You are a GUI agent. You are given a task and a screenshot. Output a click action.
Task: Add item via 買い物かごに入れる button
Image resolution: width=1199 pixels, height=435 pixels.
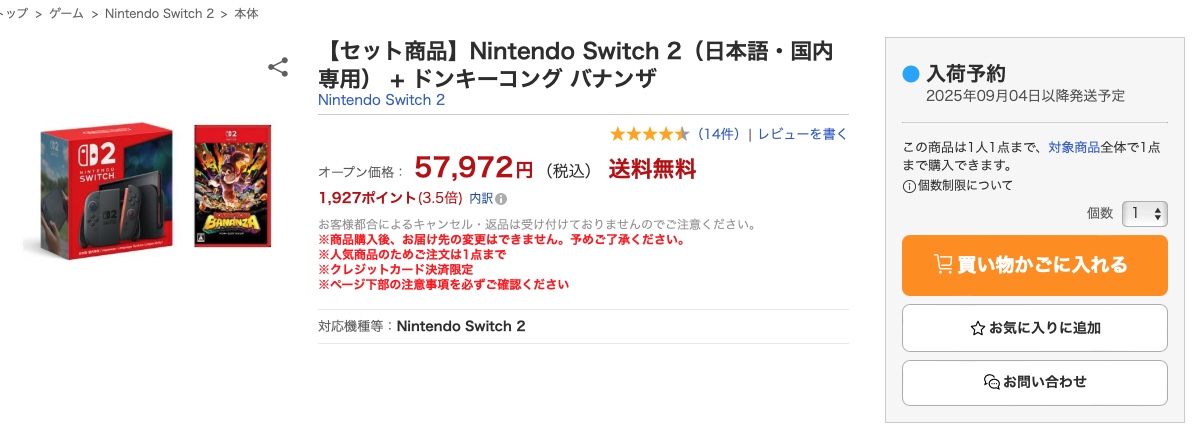click(1034, 265)
